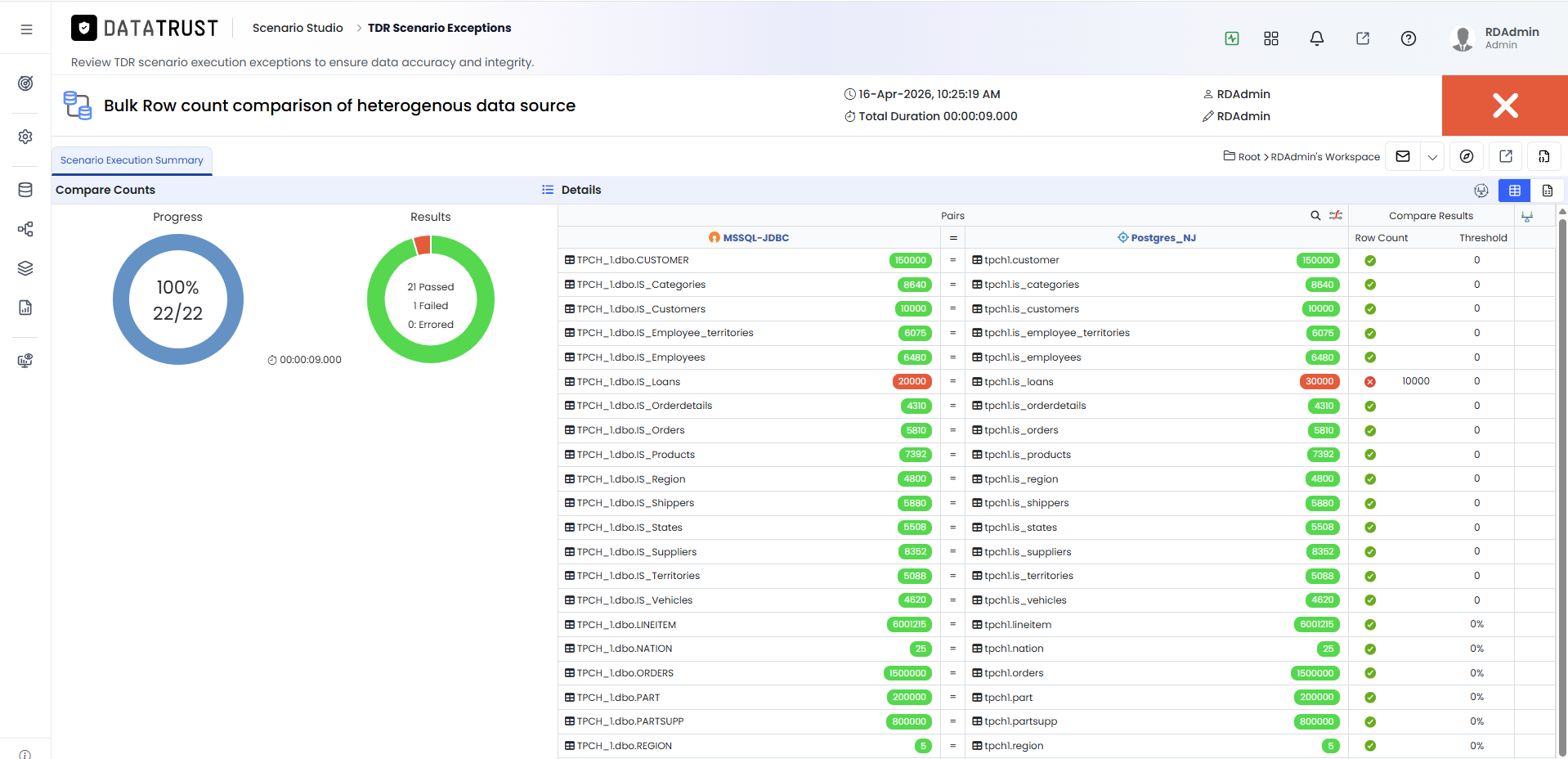Click the notifications bell icon
1568x759 pixels.
point(1316,38)
